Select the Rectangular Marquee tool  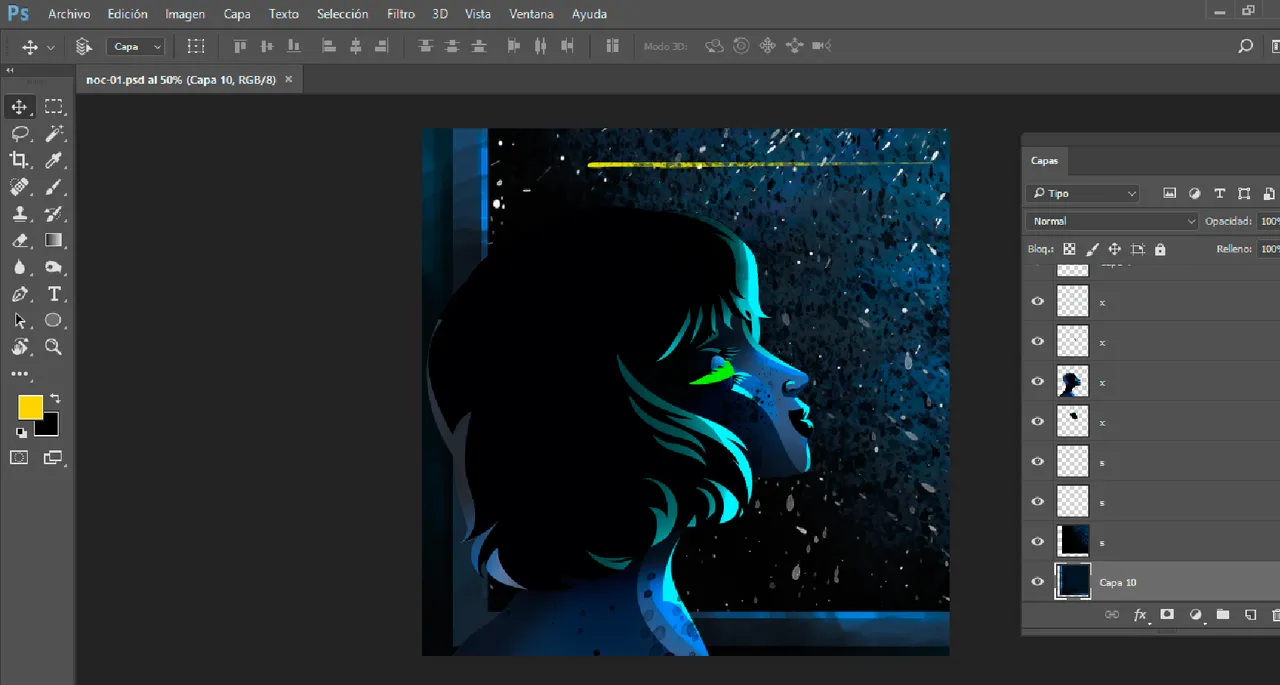tap(53, 107)
